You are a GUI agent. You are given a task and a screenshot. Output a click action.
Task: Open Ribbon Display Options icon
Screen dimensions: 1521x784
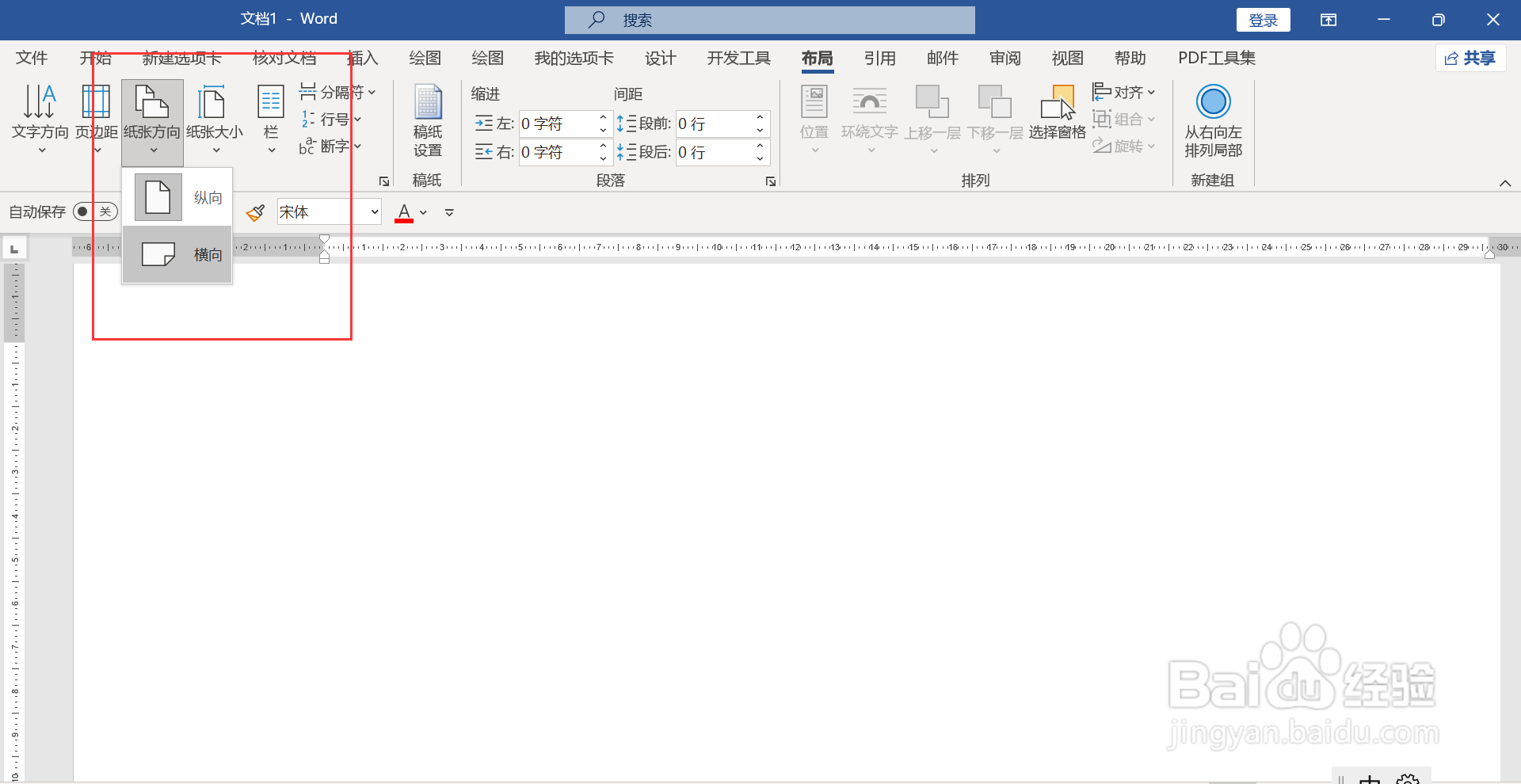(1328, 20)
